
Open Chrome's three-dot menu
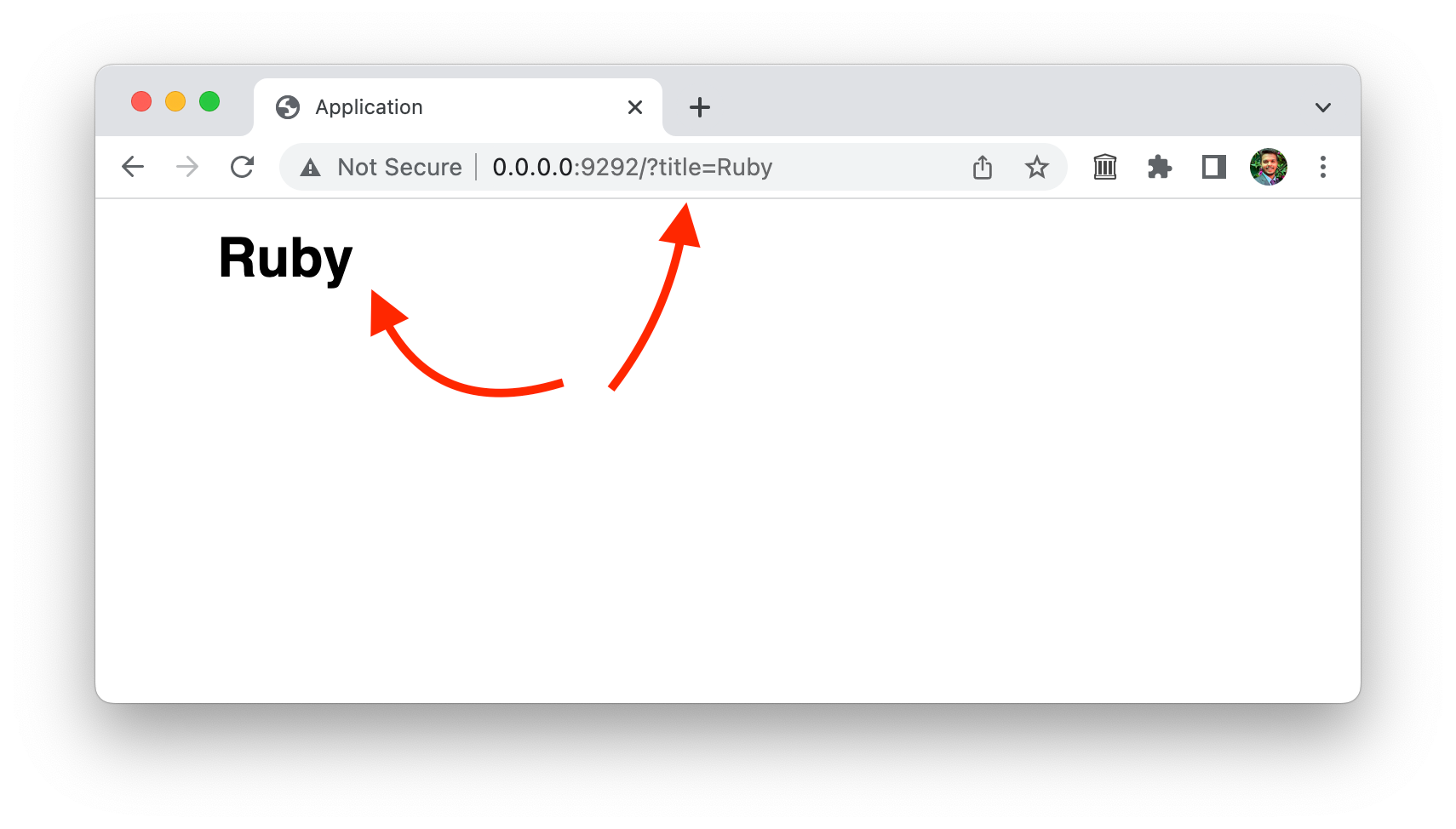[x=1323, y=167]
